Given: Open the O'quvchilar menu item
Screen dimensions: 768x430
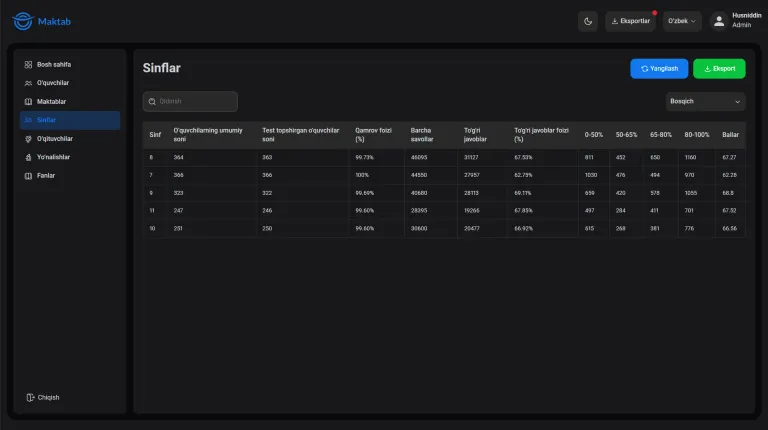Looking at the screenshot, I should [70, 83].
